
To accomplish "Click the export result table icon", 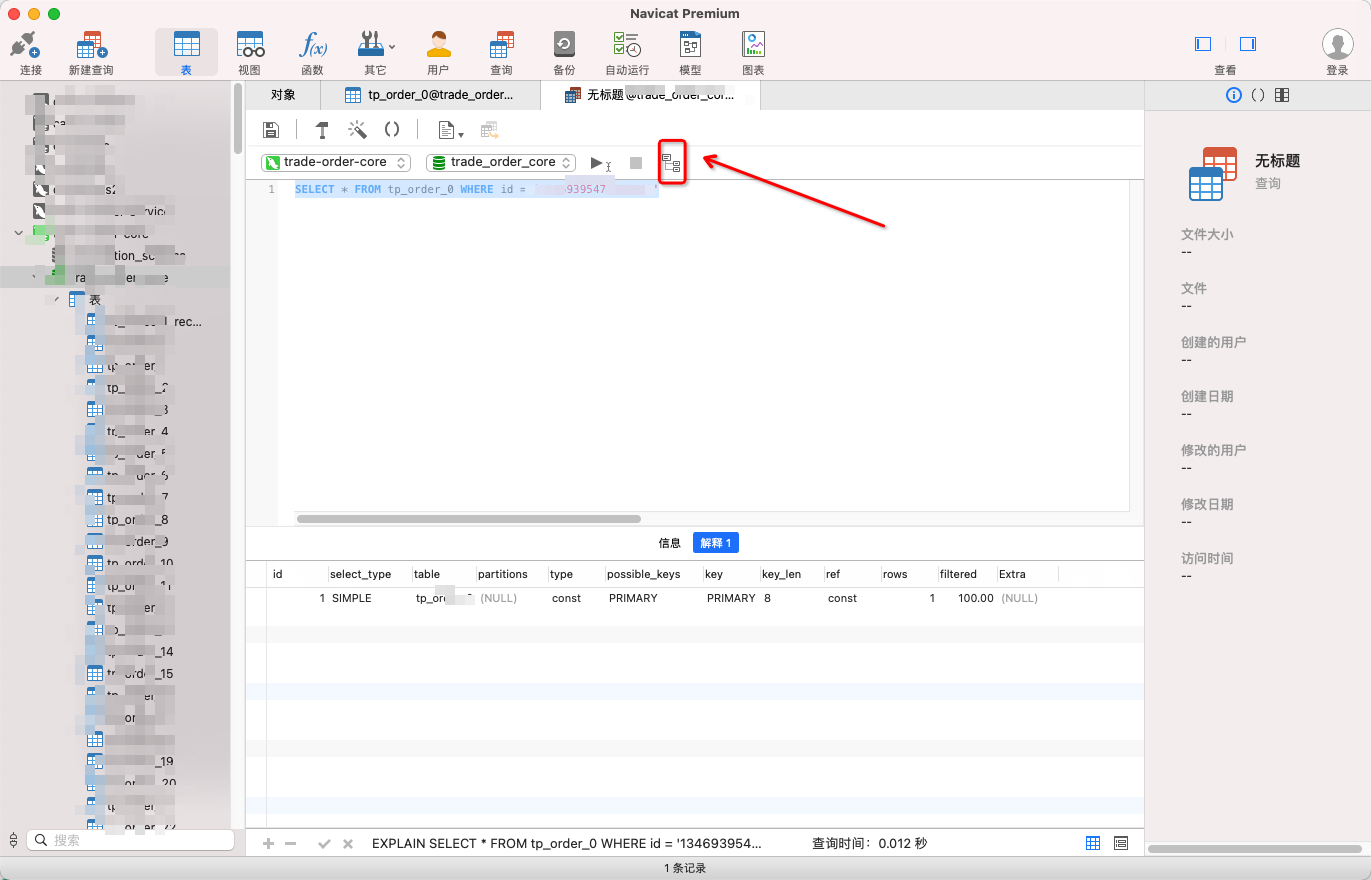I will click(489, 130).
